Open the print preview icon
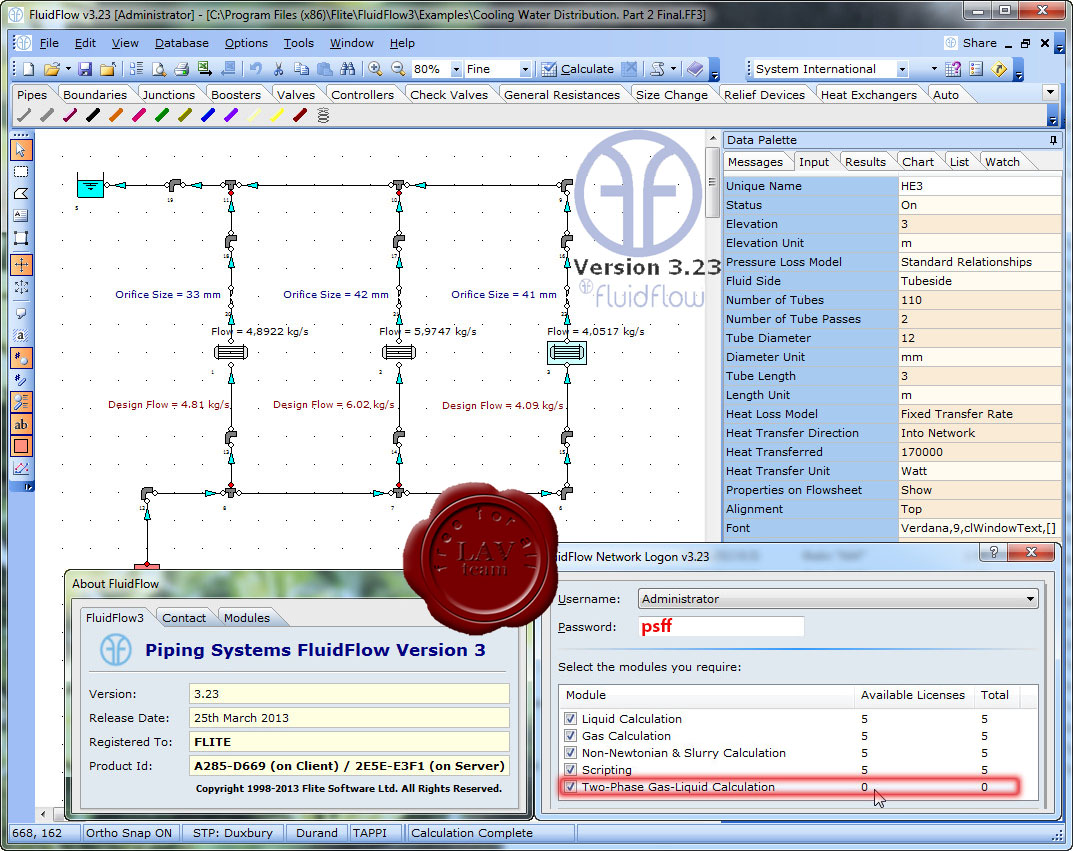Screen dimensions: 1073x851 coord(159,69)
